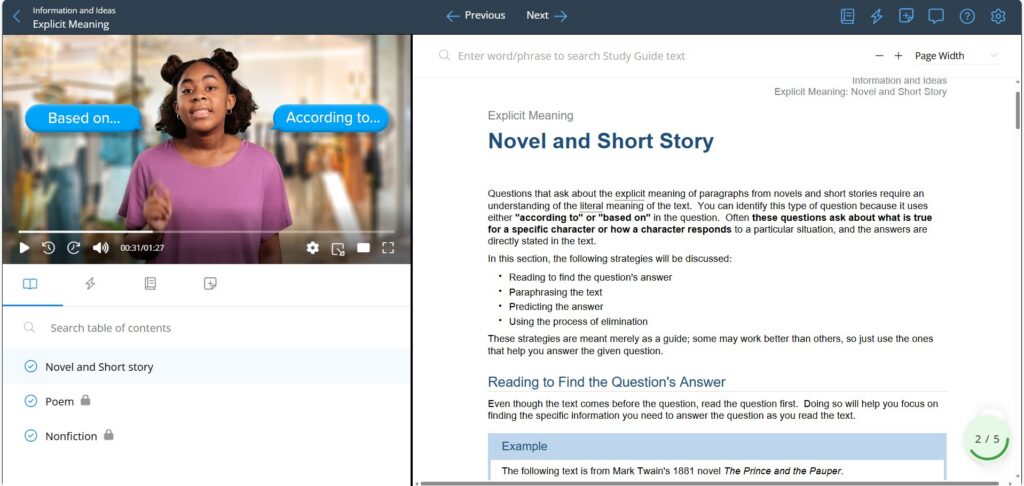This screenshot has width=1024, height=486.
Task: Click the Search table of contents field
Action: pyautogui.click(x=206, y=328)
